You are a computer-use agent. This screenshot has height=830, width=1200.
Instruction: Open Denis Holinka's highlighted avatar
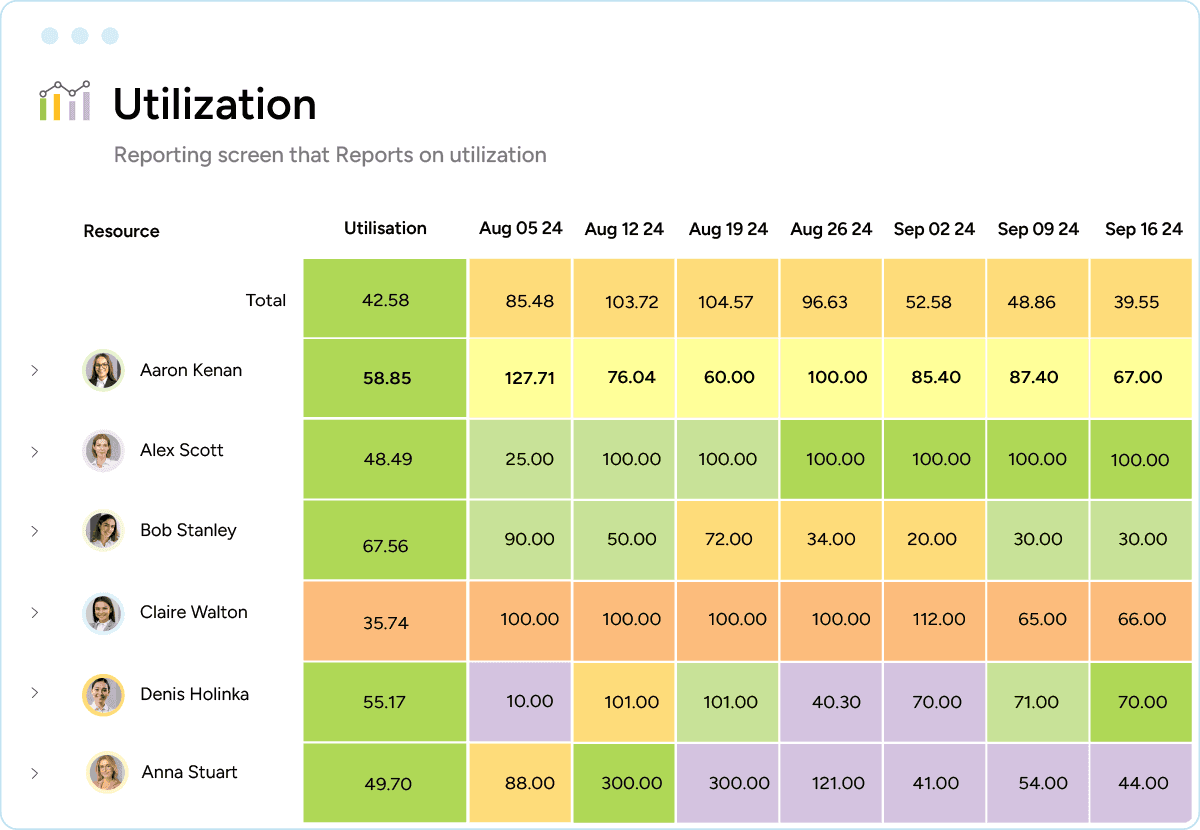[x=103, y=694]
